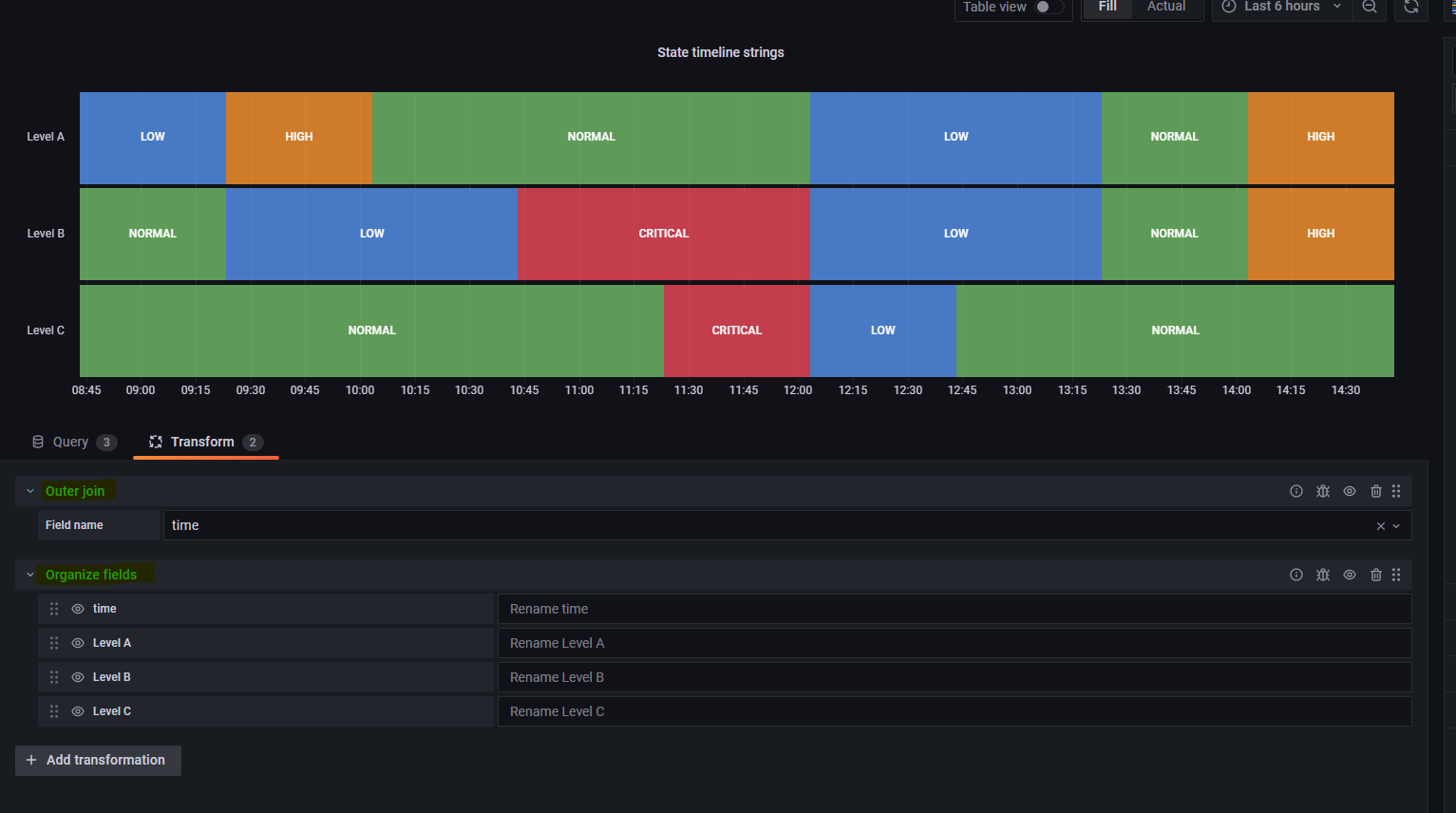
Task: Click Add transformation
Action: (x=97, y=760)
